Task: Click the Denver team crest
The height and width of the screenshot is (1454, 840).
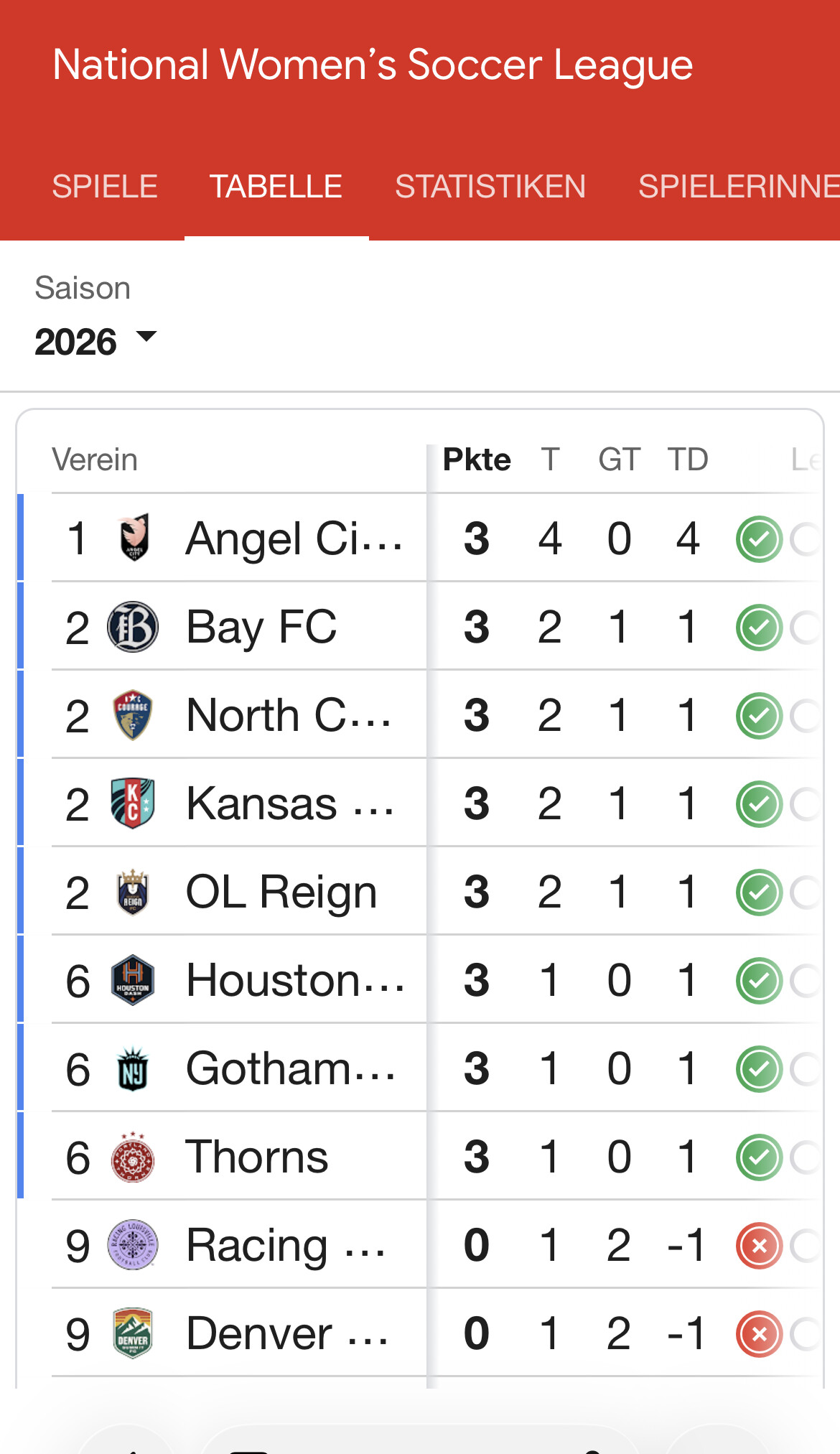Action: 133,1333
